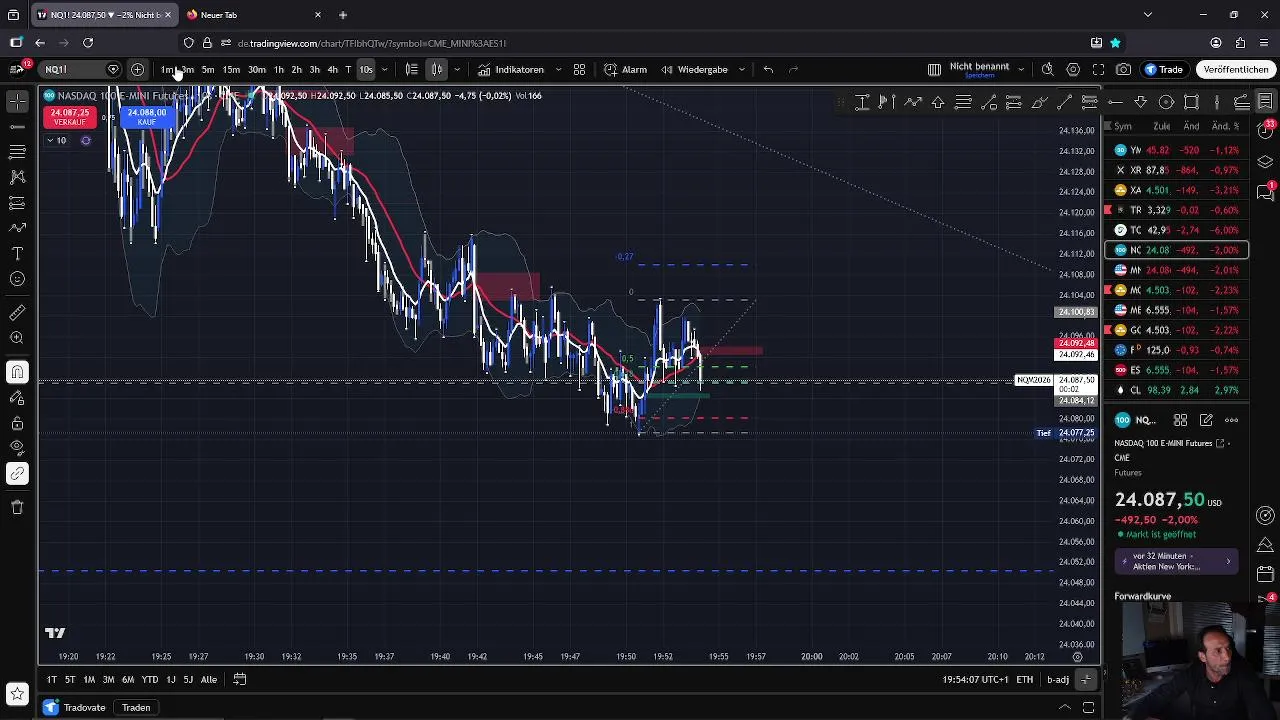The image size is (1280, 720).
Task: Remove drawings with the trash icon
Action: click(17, 507)
